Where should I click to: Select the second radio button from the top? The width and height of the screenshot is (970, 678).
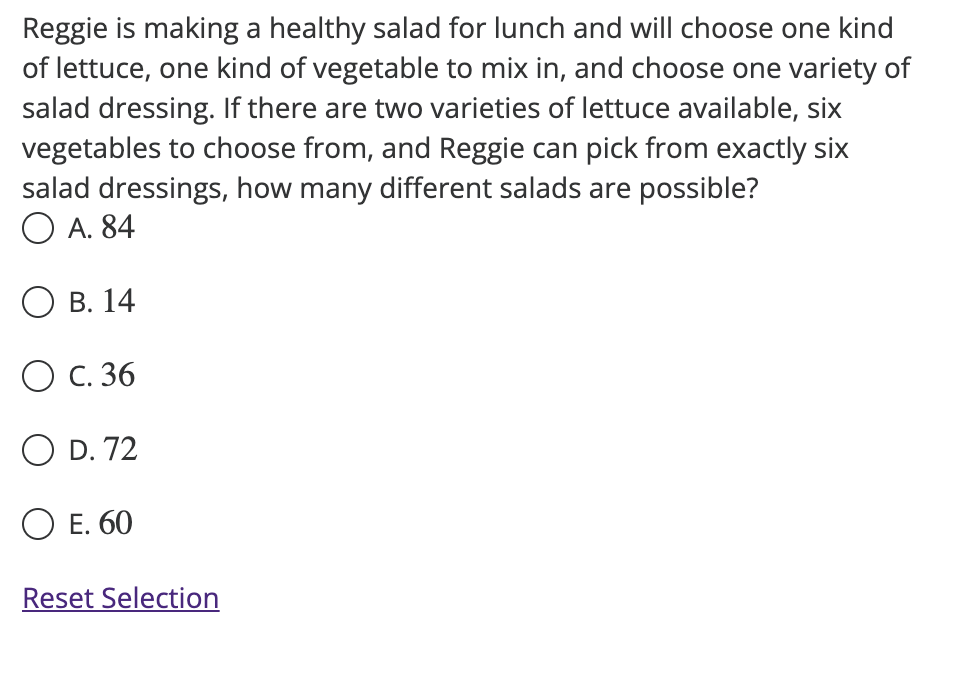(37, 302)
